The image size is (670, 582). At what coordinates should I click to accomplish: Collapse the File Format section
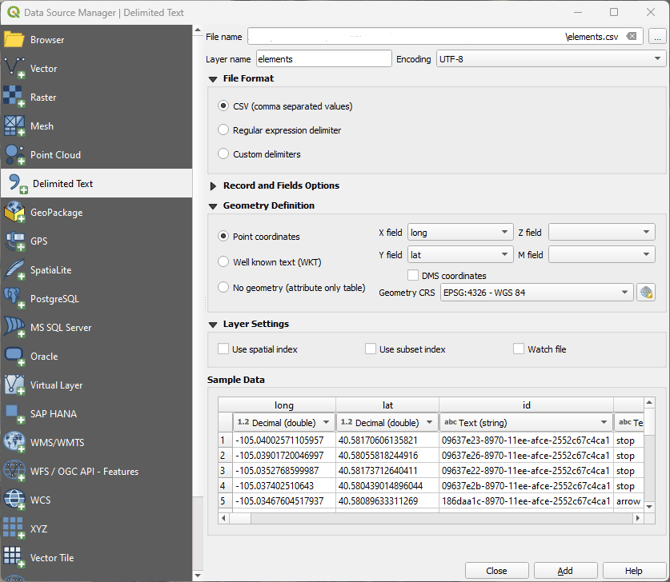pyautogui.click(x=213, y=79)
